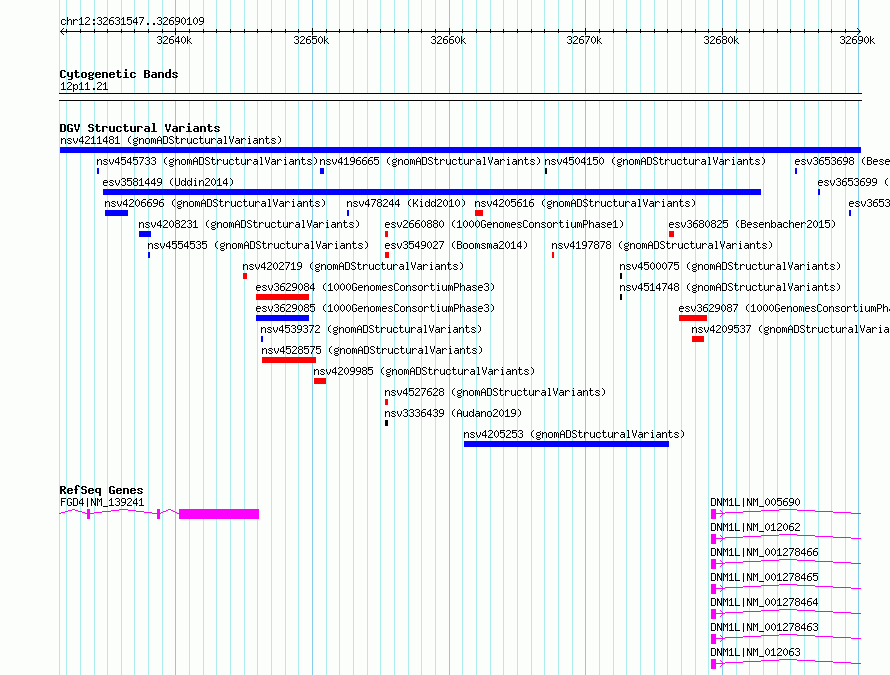Open the nsv4211481 gnomAD variant label
Screen dimensions: 890x675
click(x=171, y=140)
